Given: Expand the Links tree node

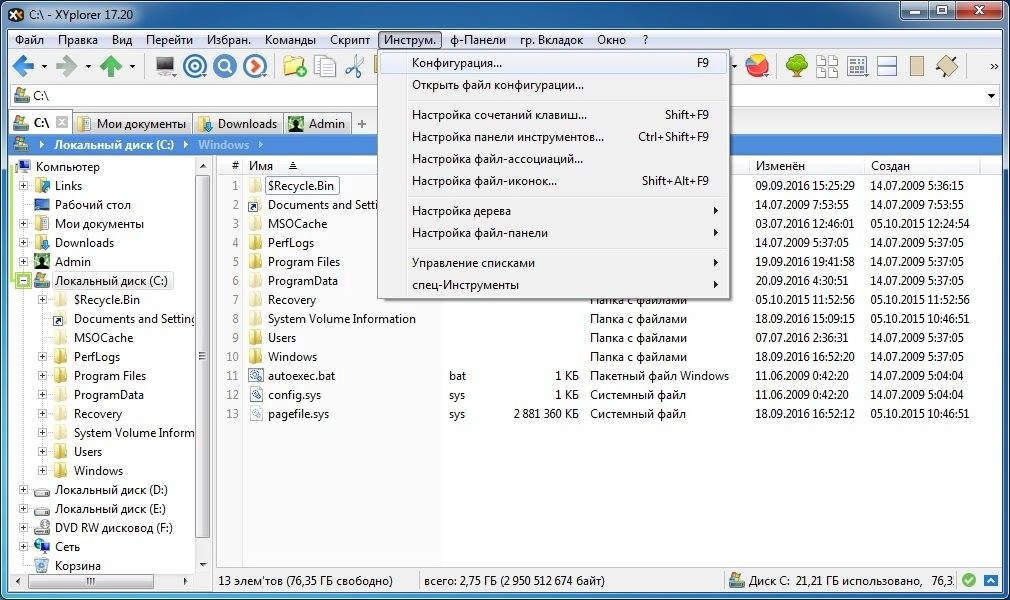Looking at the screenshot, I should [x=23, y=186].
